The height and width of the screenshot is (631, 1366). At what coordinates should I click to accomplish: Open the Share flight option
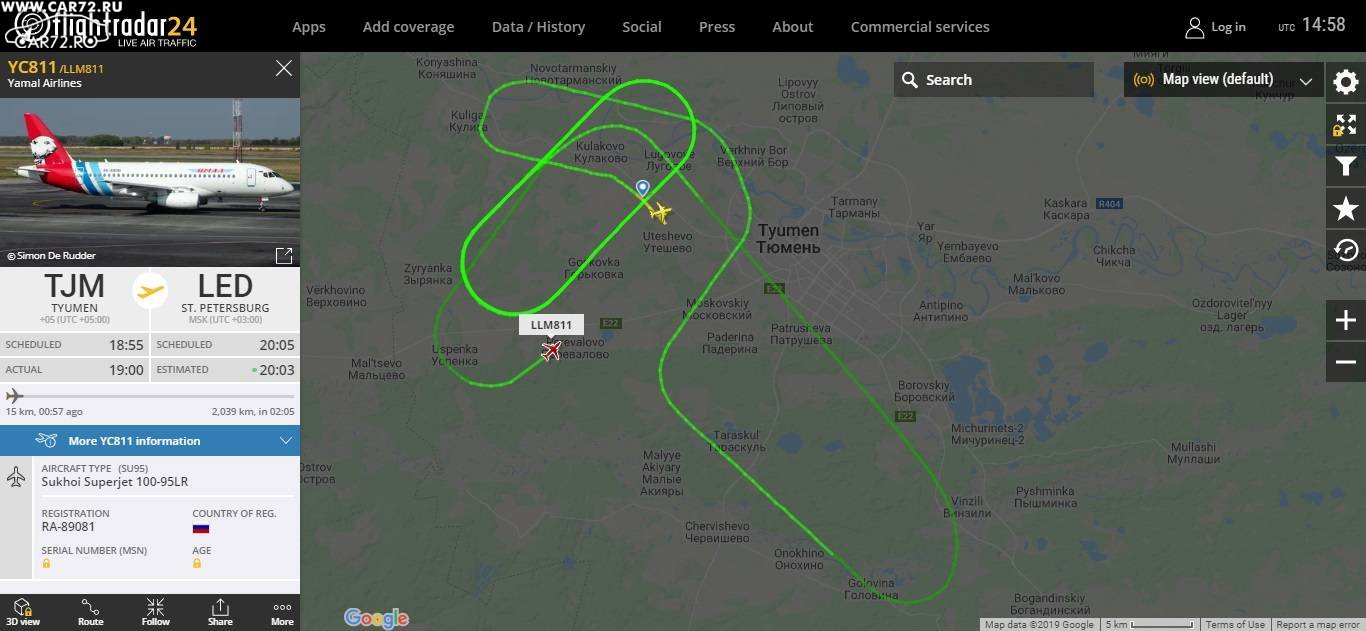pos(220,612)
